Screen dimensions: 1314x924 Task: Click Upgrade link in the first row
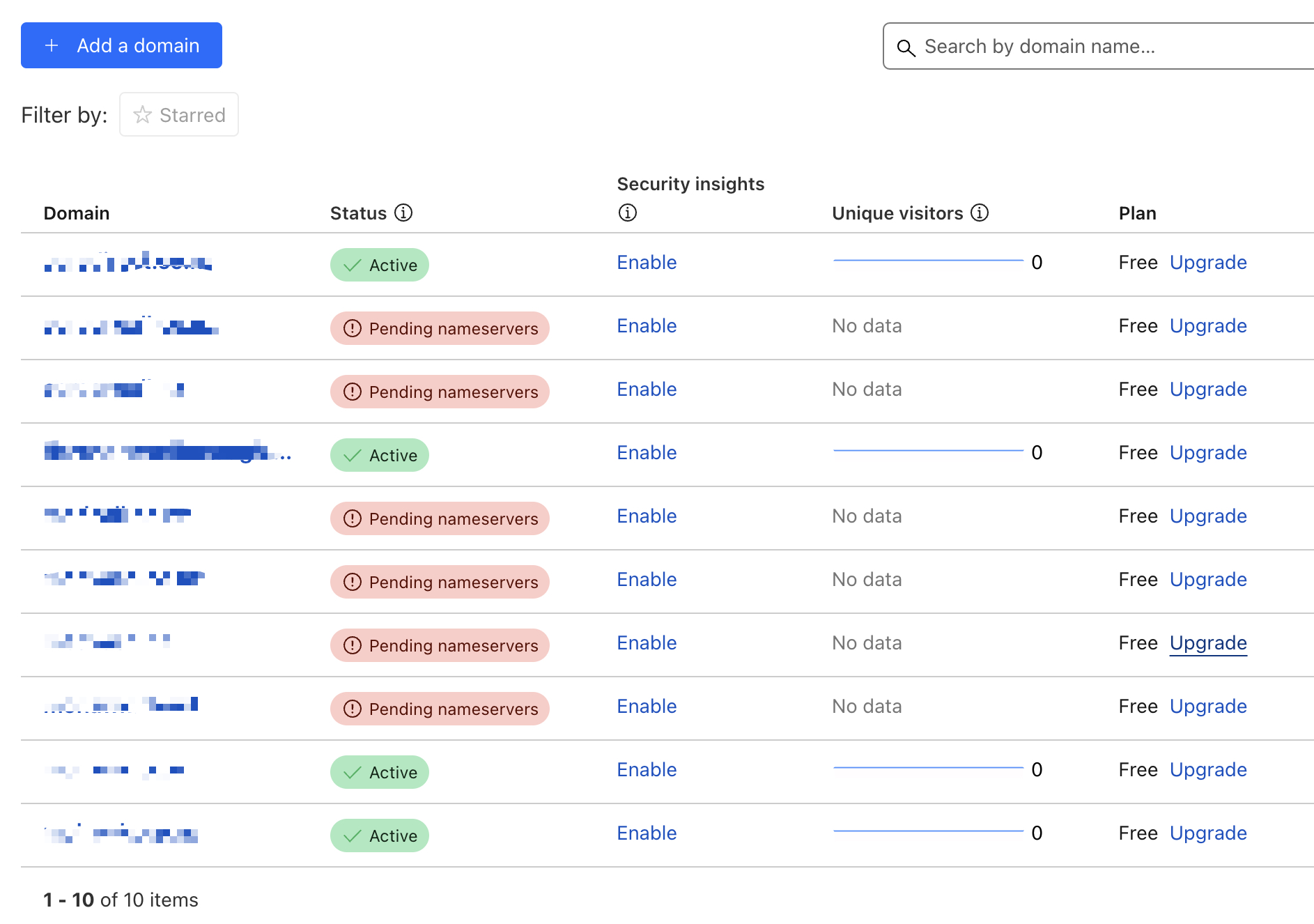[1208, 263]
